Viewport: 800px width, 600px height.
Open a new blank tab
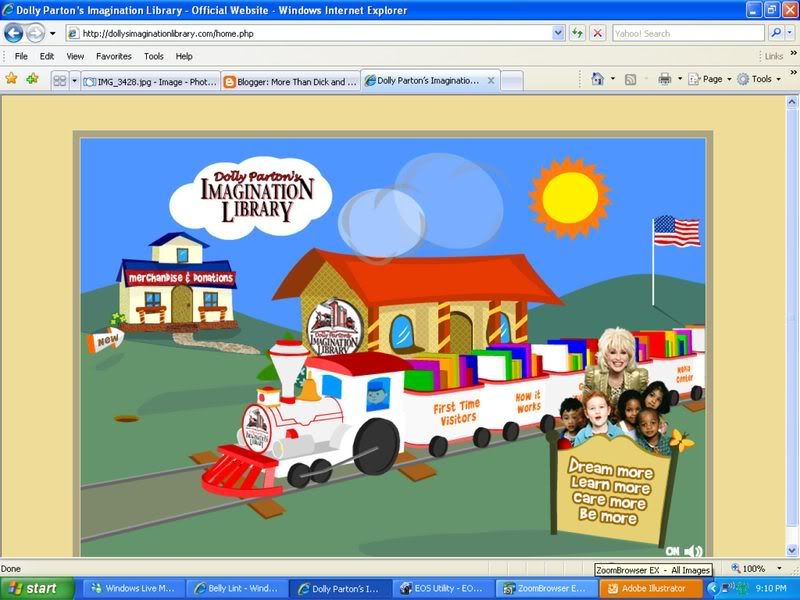coord(511,81)
